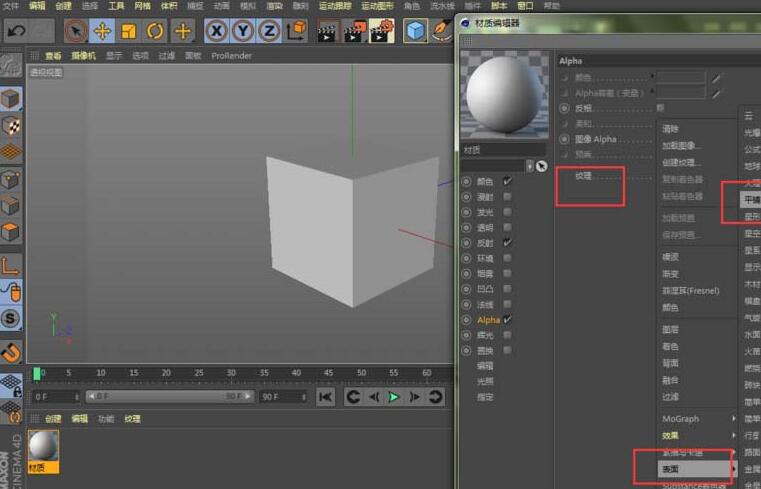Click the Make Editable icon in left toolbar
The image size is (761, 489).
[11, 66]
